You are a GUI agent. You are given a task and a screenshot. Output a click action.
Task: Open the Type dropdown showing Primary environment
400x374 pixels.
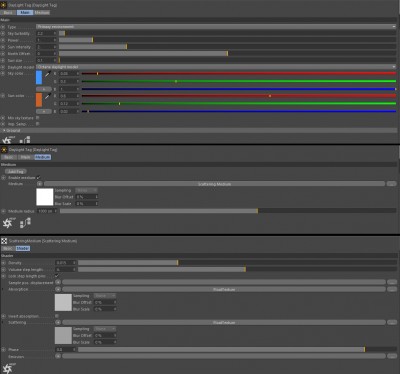[216, 26]
